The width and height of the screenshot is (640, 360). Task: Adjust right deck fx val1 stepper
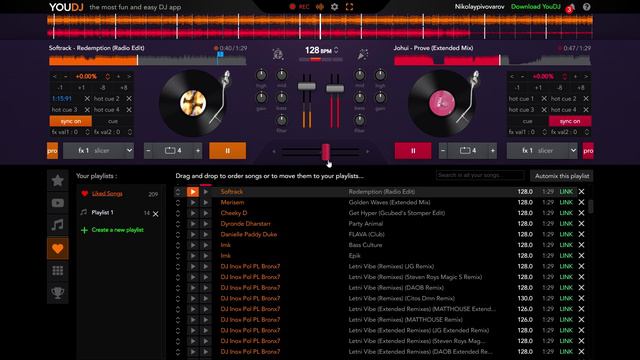tap(544, 132)
